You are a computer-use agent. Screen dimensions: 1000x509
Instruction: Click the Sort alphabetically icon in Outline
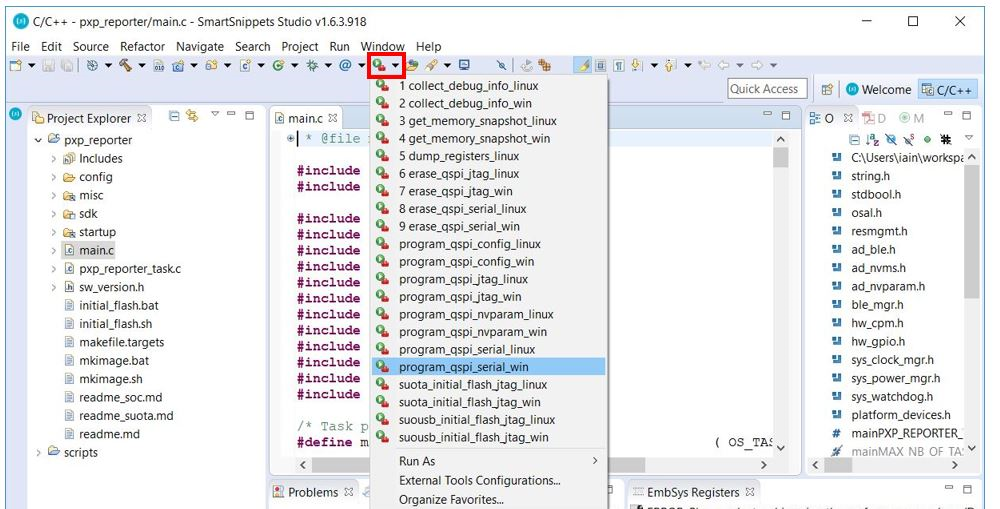pos(872,139)
